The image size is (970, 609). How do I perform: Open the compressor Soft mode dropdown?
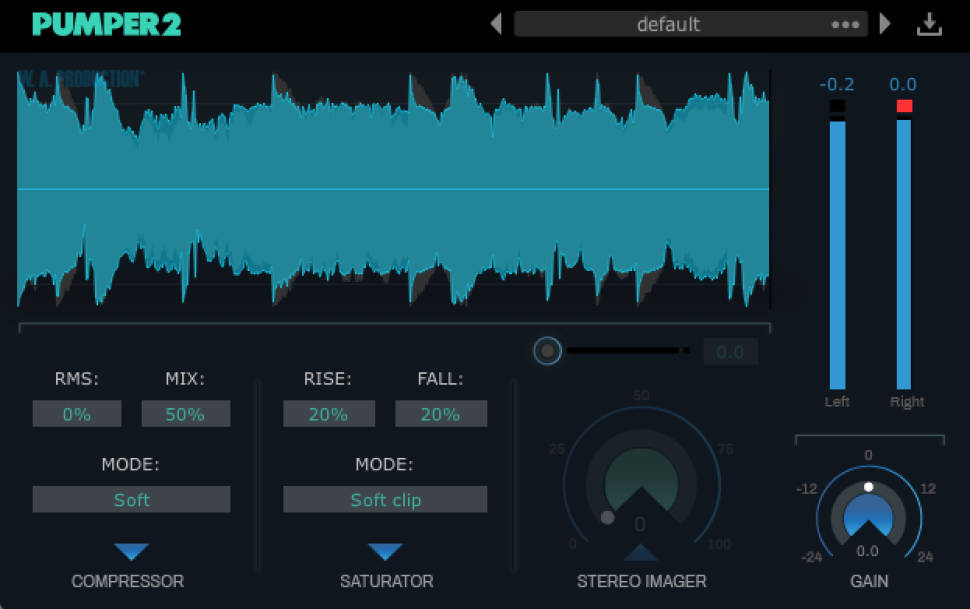[131, 499]
